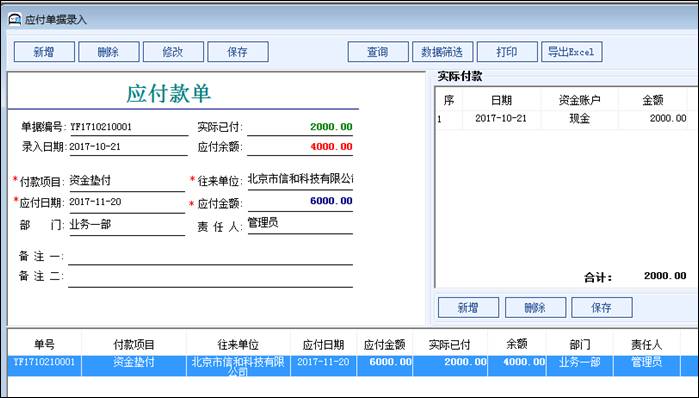This screenshot has height=398, width=699.
Task: Click the top toolbar 新增 button
Action: click(x=44, y=52)
